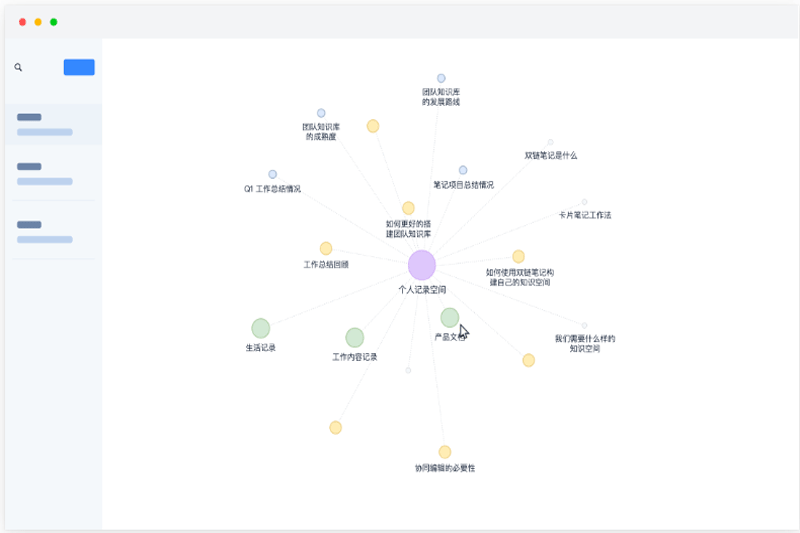Select the blue 笔记项目总结情况 node
800x533 pixels.
coord(463,170)
